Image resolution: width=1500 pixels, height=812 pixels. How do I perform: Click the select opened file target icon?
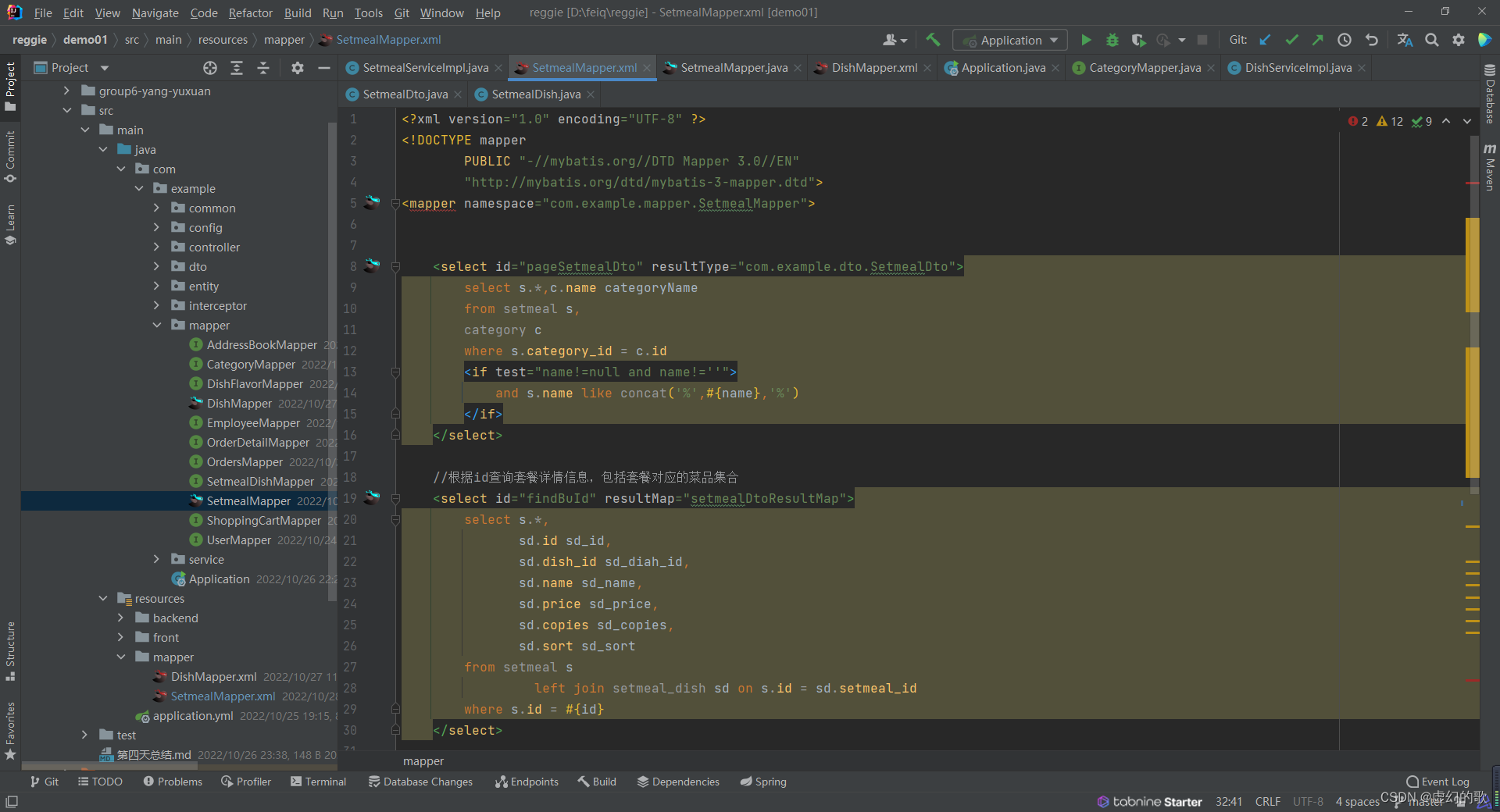coord(210,68)
